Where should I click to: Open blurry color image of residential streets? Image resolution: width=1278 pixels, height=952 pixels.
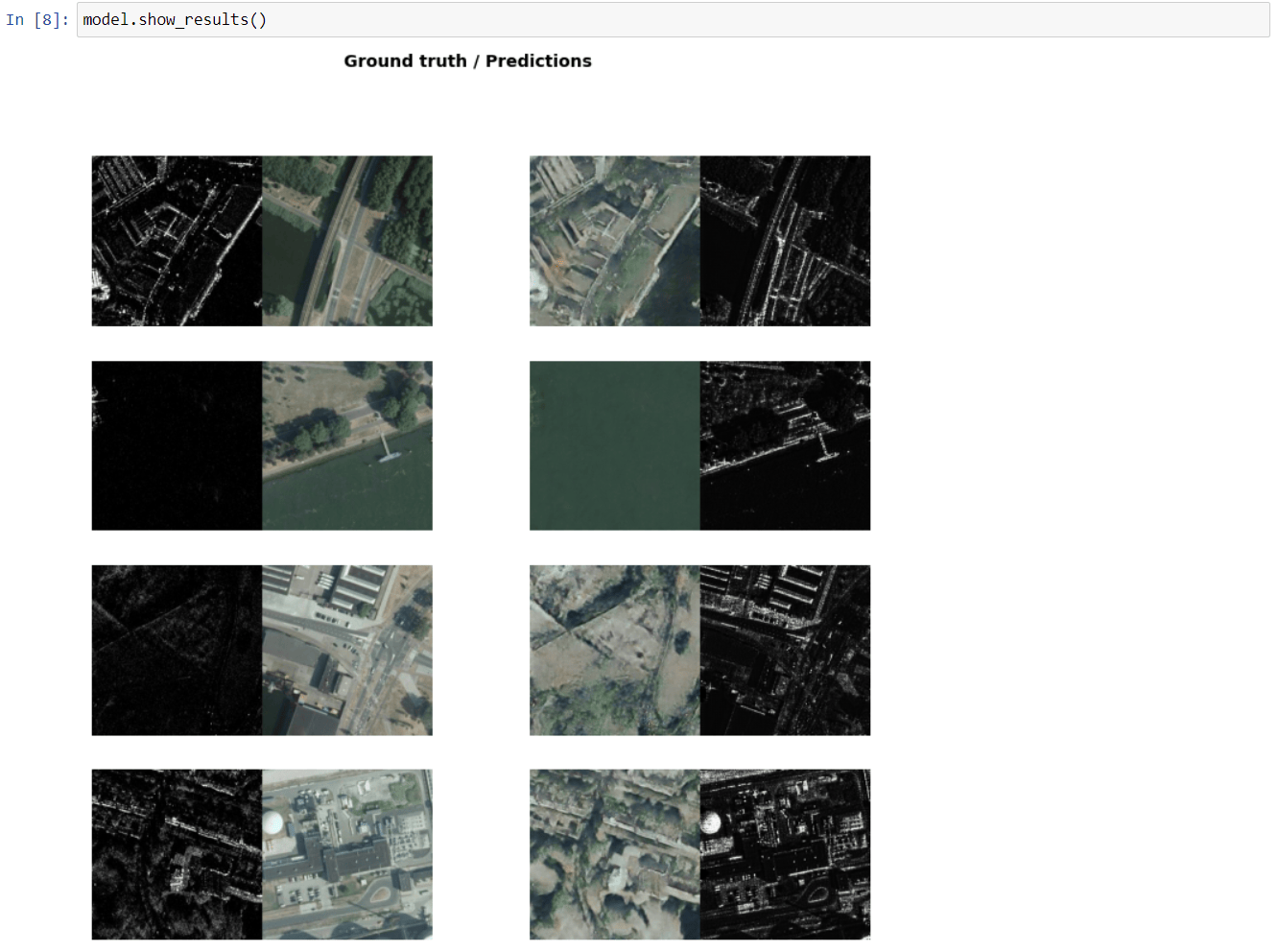point(615,854)
